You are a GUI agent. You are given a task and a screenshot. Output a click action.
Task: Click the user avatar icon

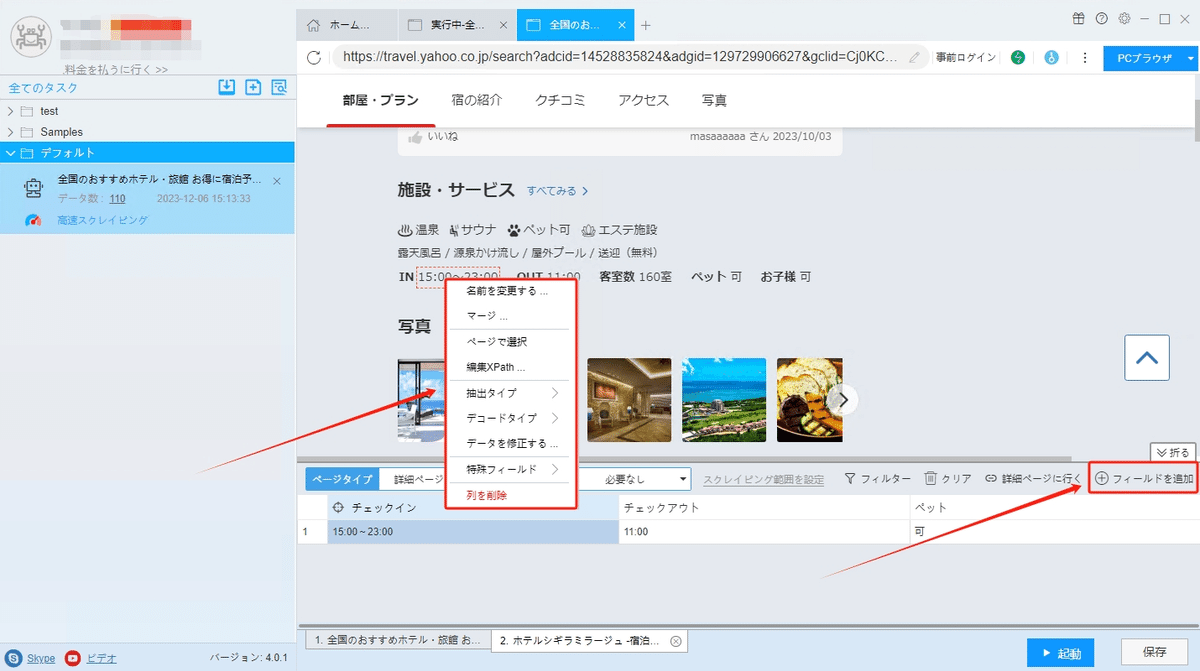point(30,37)
